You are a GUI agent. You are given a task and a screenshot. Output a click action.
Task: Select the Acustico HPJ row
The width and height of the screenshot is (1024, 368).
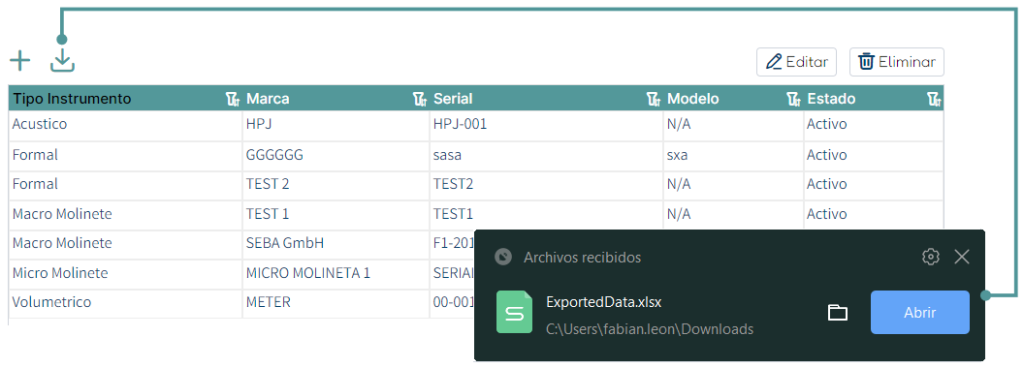coord(476,125)
